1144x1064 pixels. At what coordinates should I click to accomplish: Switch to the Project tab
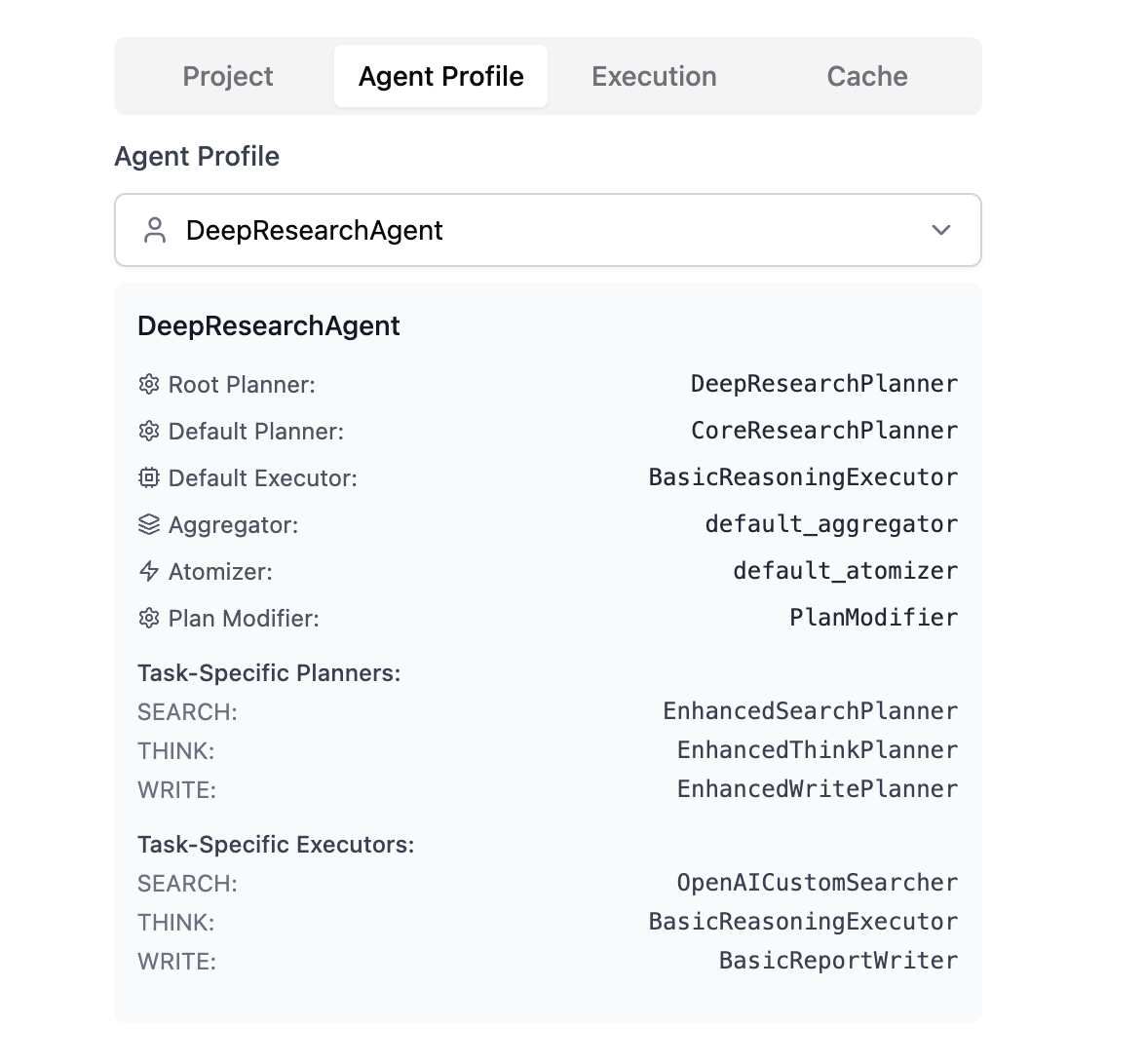coord(228,76)
